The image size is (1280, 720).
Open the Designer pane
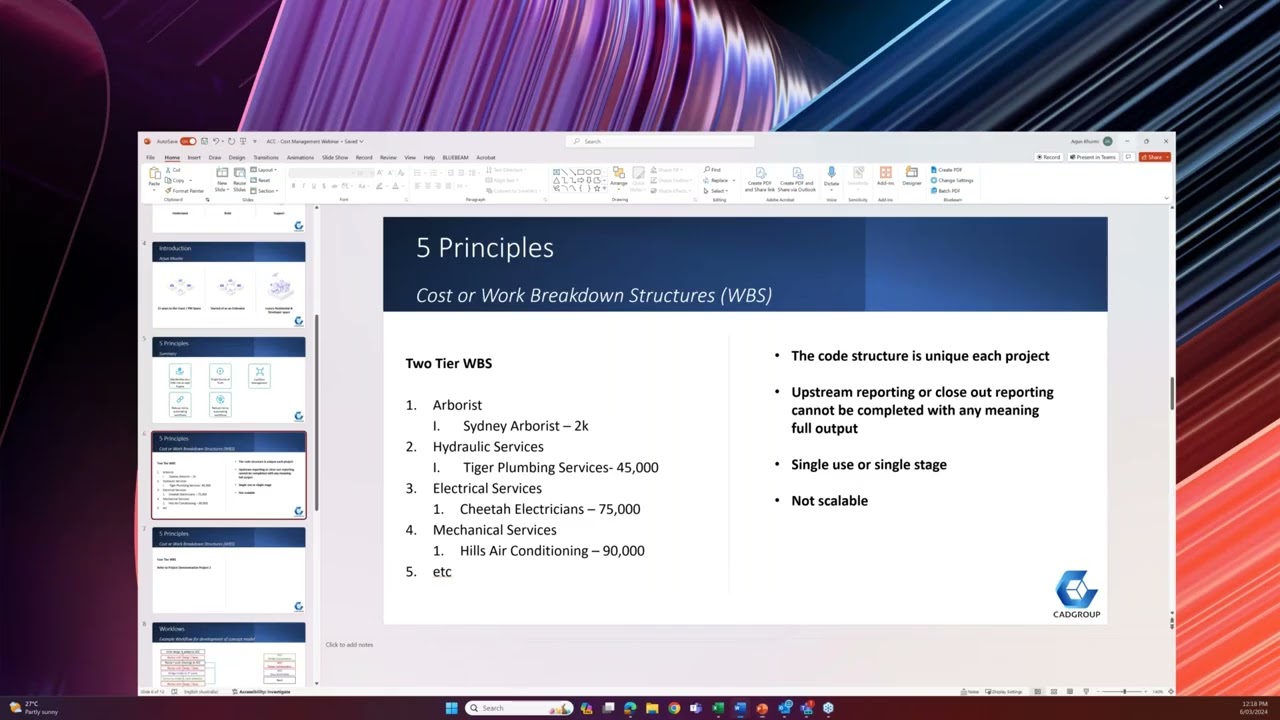pos(912,177)
